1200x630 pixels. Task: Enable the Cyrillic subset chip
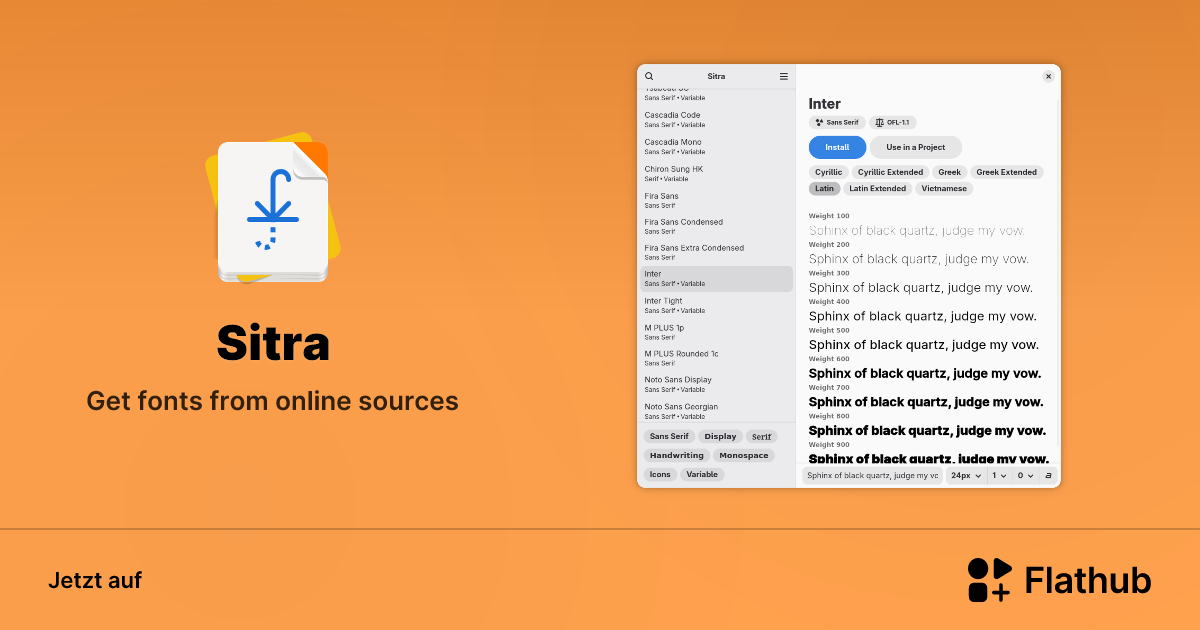pos(828,171)
